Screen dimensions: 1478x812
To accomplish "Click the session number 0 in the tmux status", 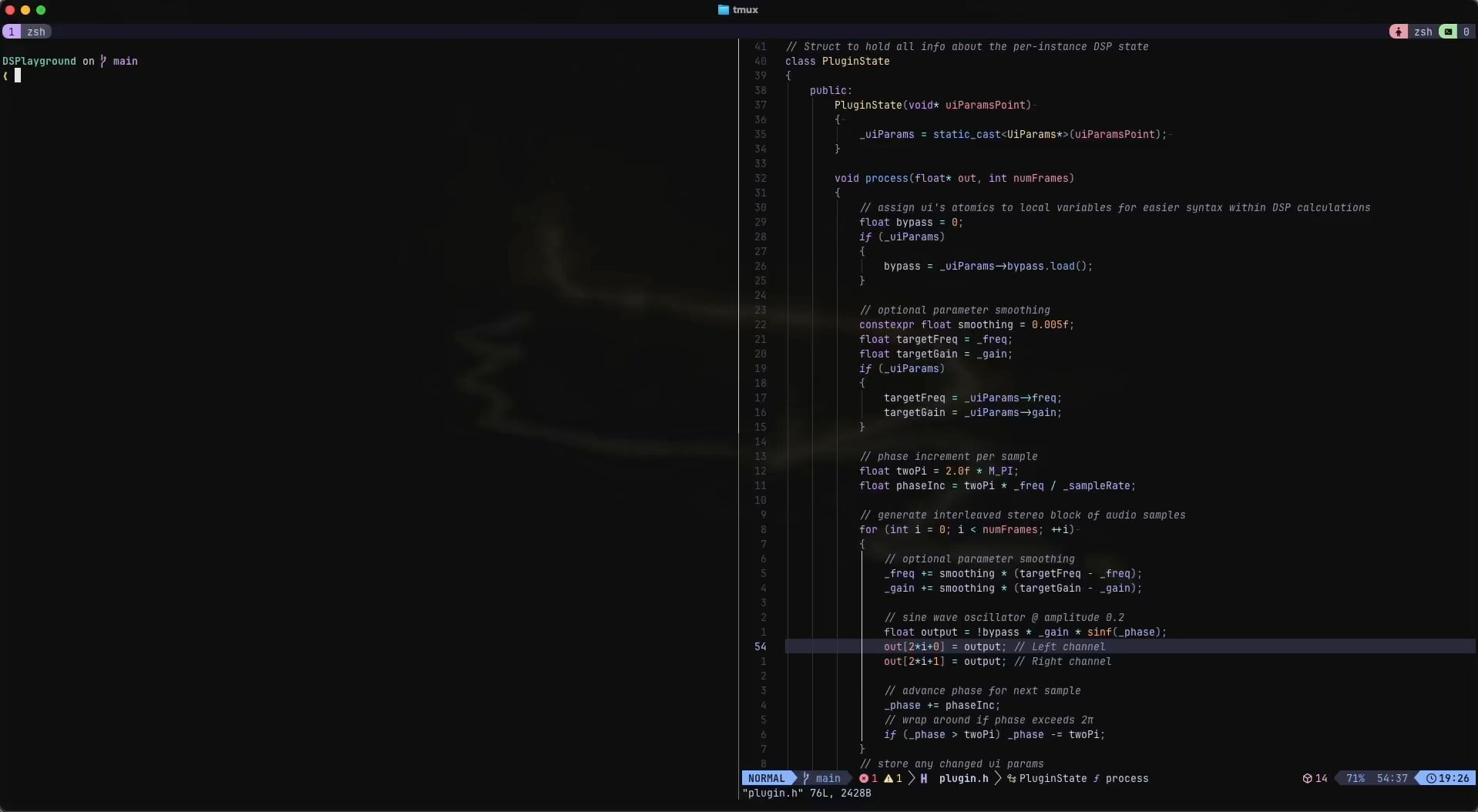I will click(1466, 32).
